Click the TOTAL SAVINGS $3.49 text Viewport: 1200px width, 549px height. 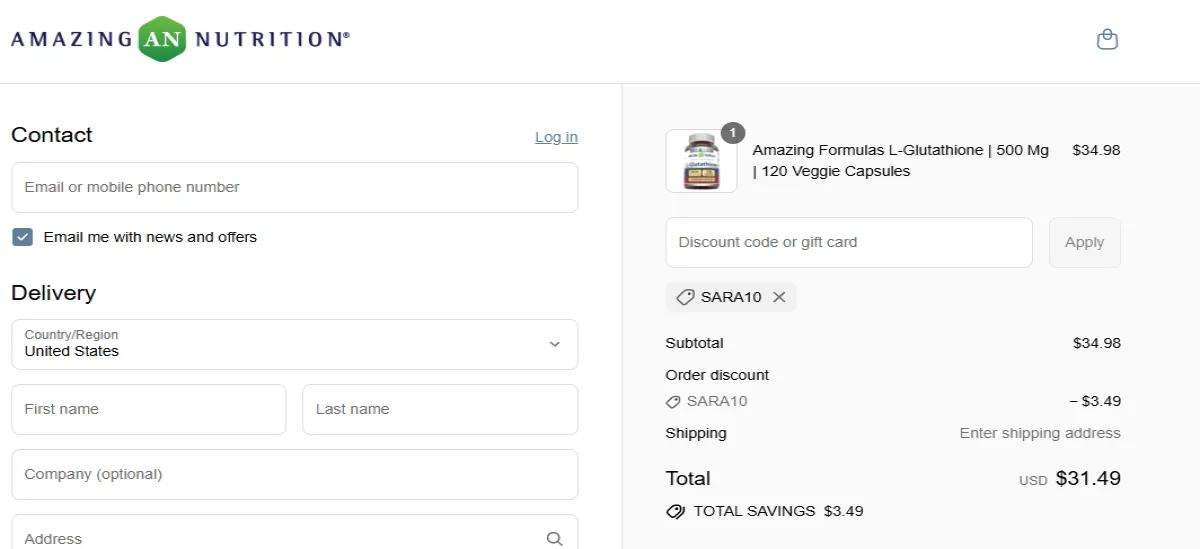click(778, 511)
